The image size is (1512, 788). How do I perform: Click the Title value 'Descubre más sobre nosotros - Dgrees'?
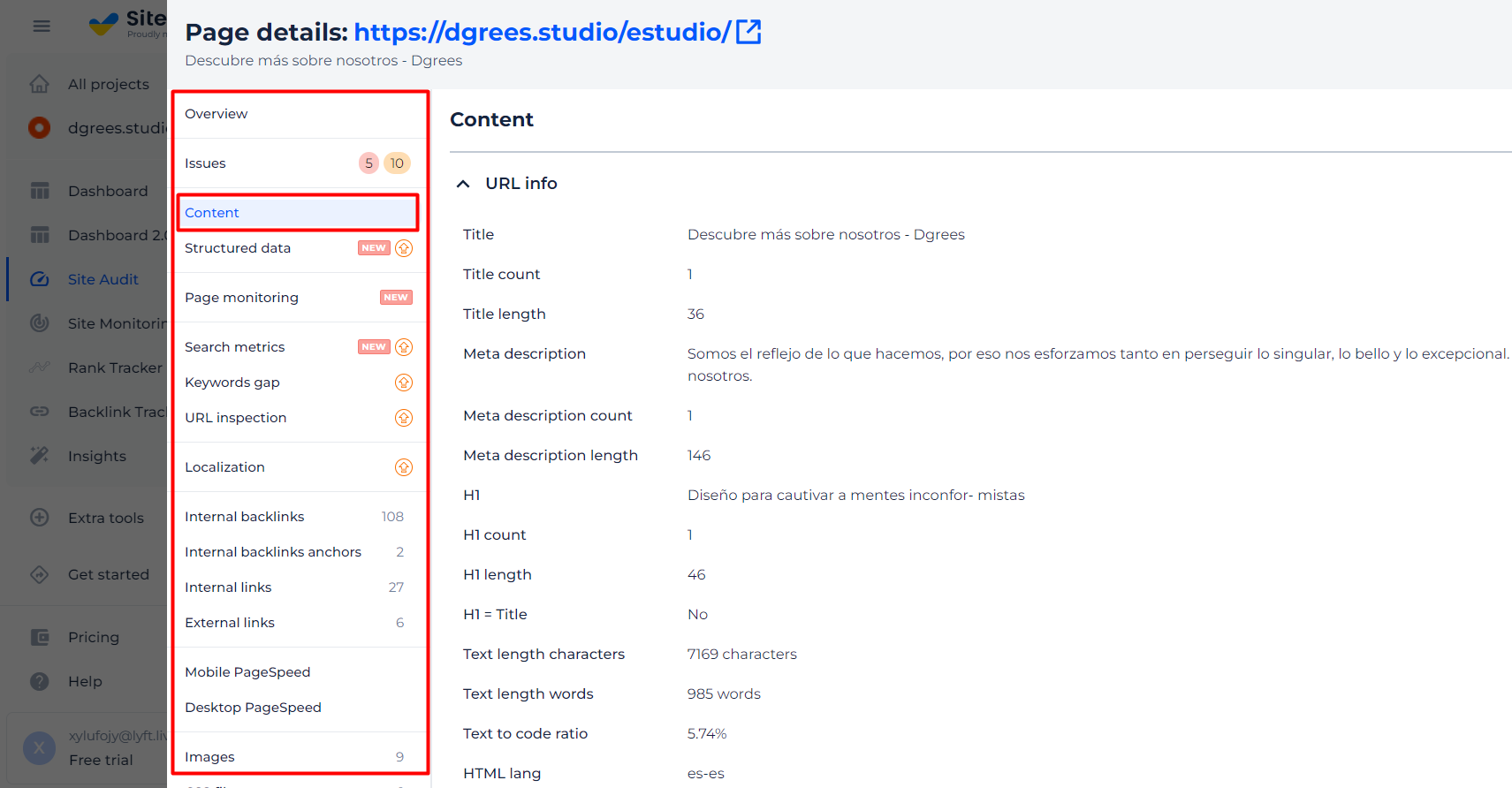[826, 234]
